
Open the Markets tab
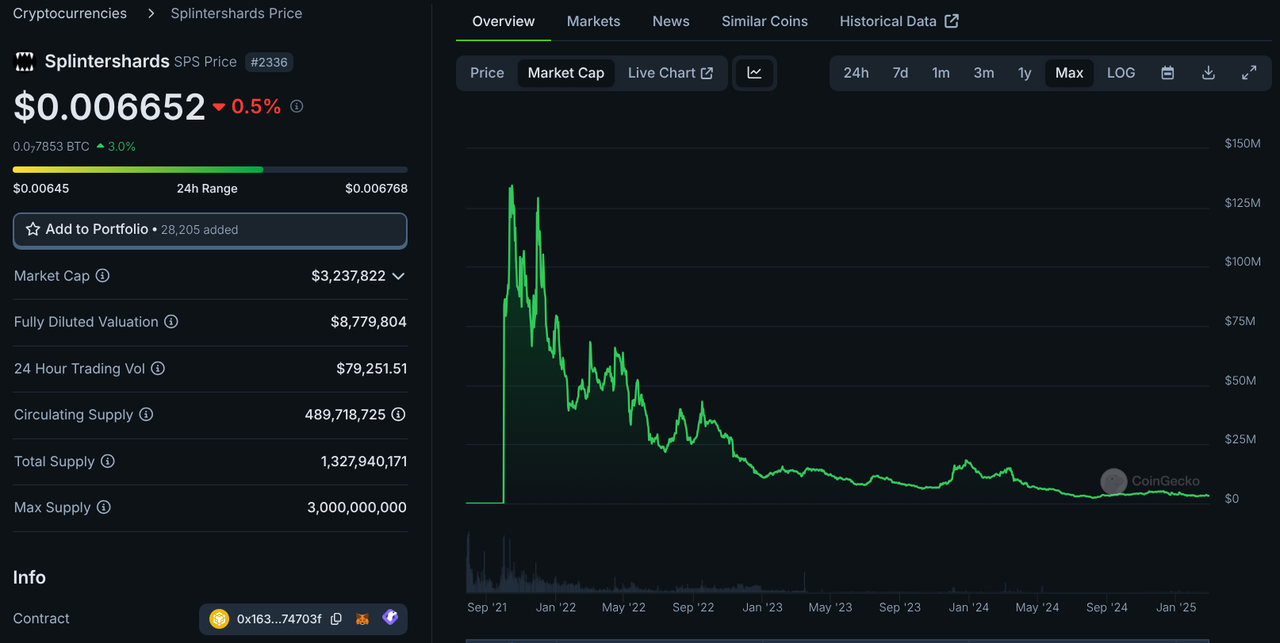[593, 21]
